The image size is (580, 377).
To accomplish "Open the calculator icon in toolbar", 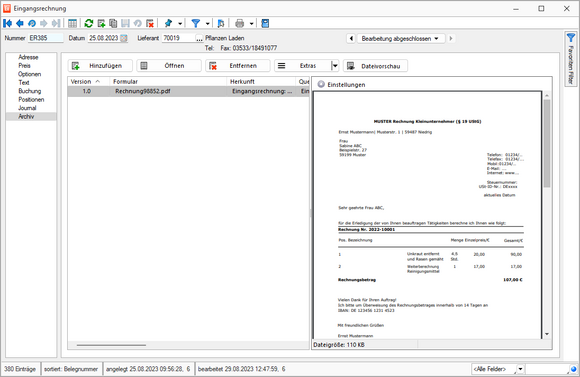I will (x=265, y=23).
